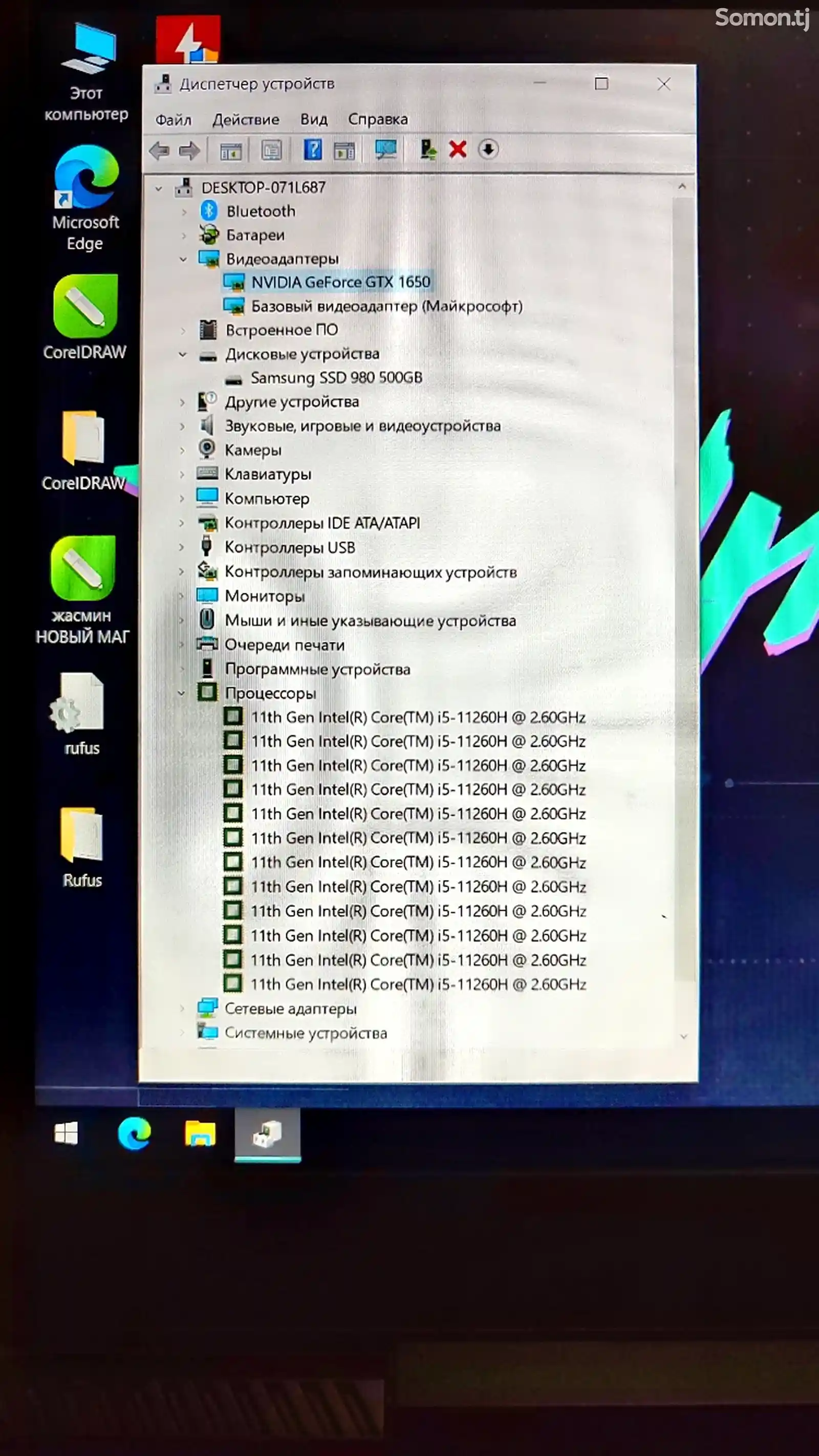Click the Back arrow toolbar icon
The height and width of the screenshot is (1456, 819).
159,151
